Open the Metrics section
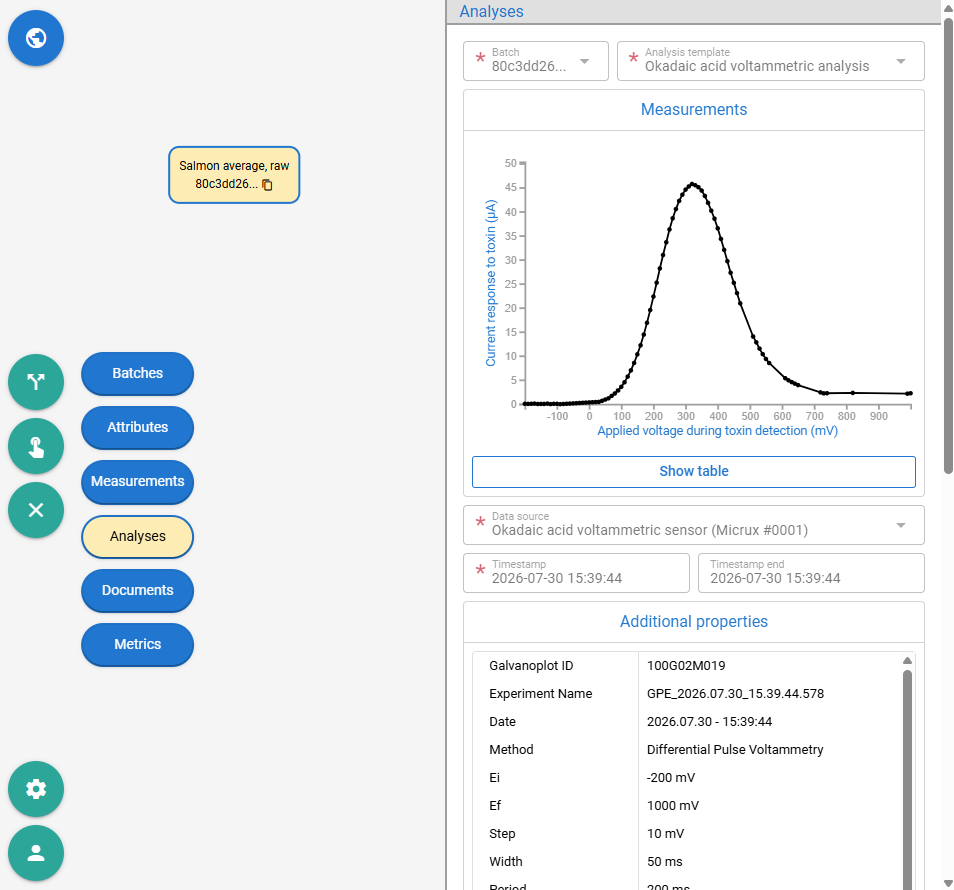Screen dimensions: 954x890 [x=138, y=644]
